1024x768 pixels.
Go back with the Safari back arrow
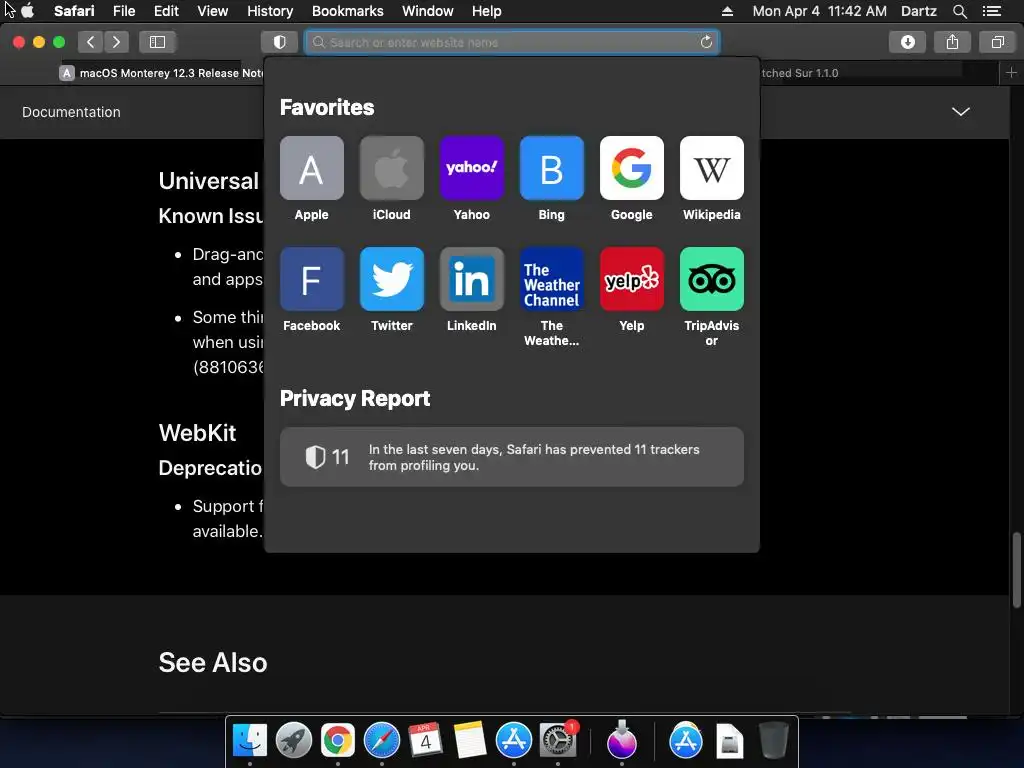click(x=91, y=42)
